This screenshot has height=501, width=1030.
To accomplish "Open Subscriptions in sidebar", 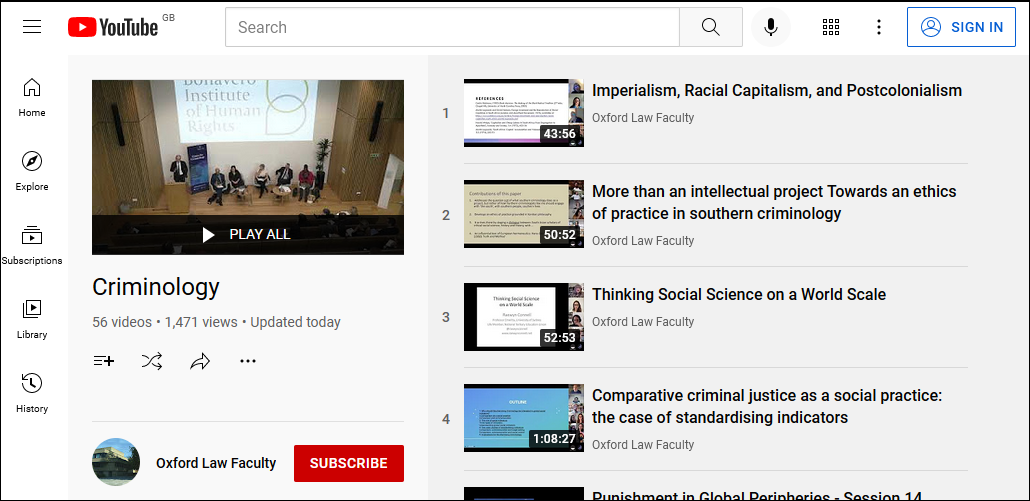I will click(x=32, y=246).
